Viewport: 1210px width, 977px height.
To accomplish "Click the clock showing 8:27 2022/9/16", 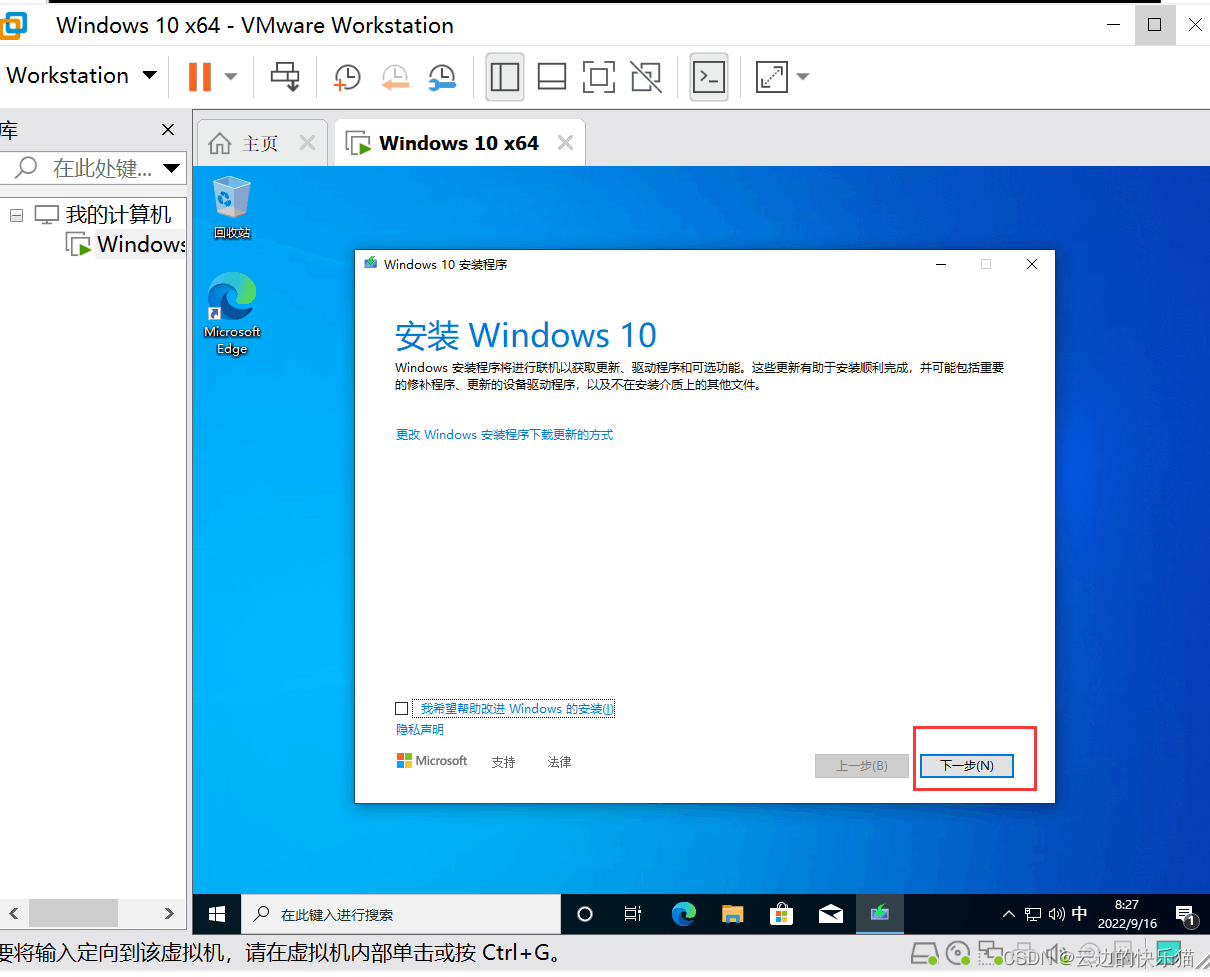I will pos(1127,914).
